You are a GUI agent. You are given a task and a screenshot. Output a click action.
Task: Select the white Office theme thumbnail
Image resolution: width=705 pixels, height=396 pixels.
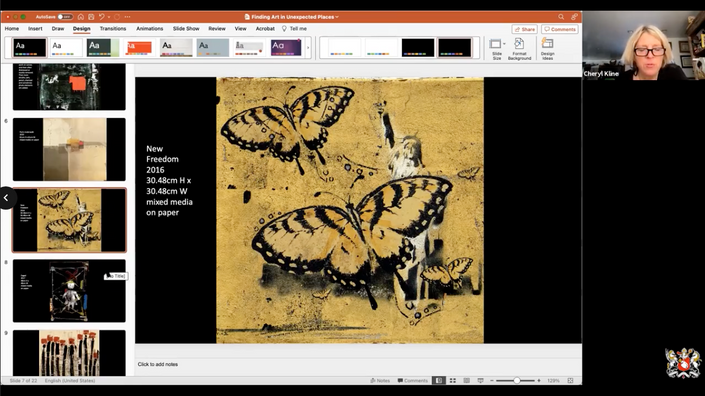[x=67, y=47]
